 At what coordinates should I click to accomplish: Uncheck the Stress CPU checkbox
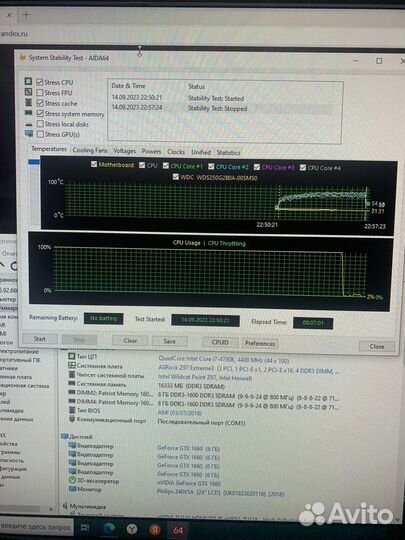coord(40,82)
